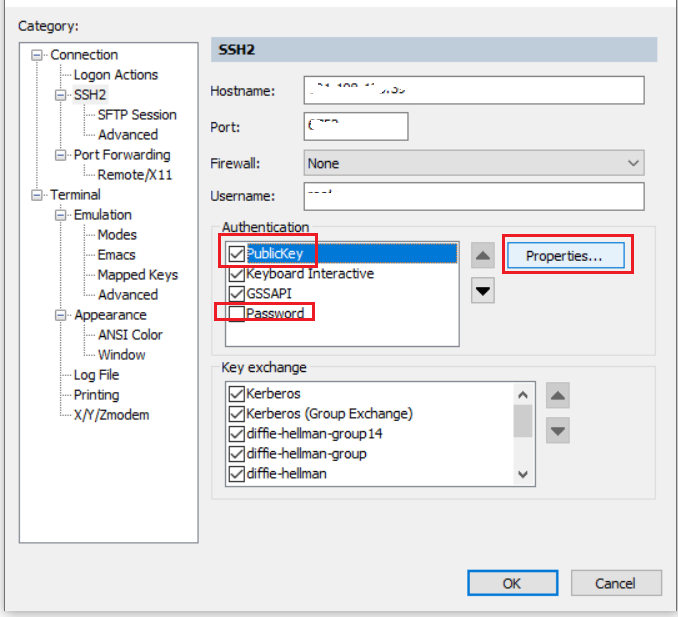Viewport: 678px width, 617px height.
Task: Select Remote/X11 category
Action: click(x=135, y=175)
